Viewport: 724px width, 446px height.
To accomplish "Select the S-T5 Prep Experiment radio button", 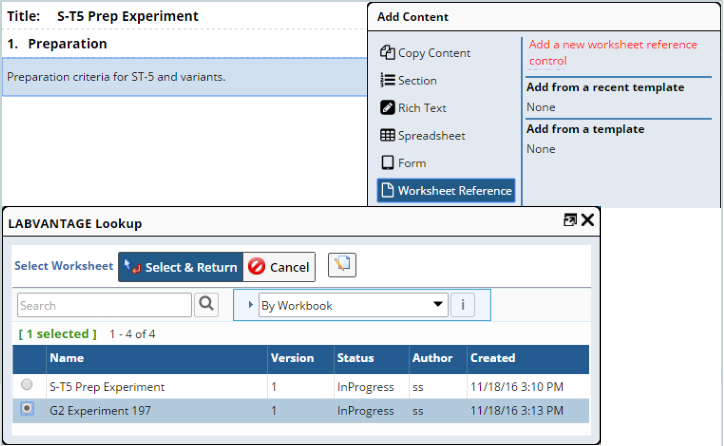I will click(27, 384).
